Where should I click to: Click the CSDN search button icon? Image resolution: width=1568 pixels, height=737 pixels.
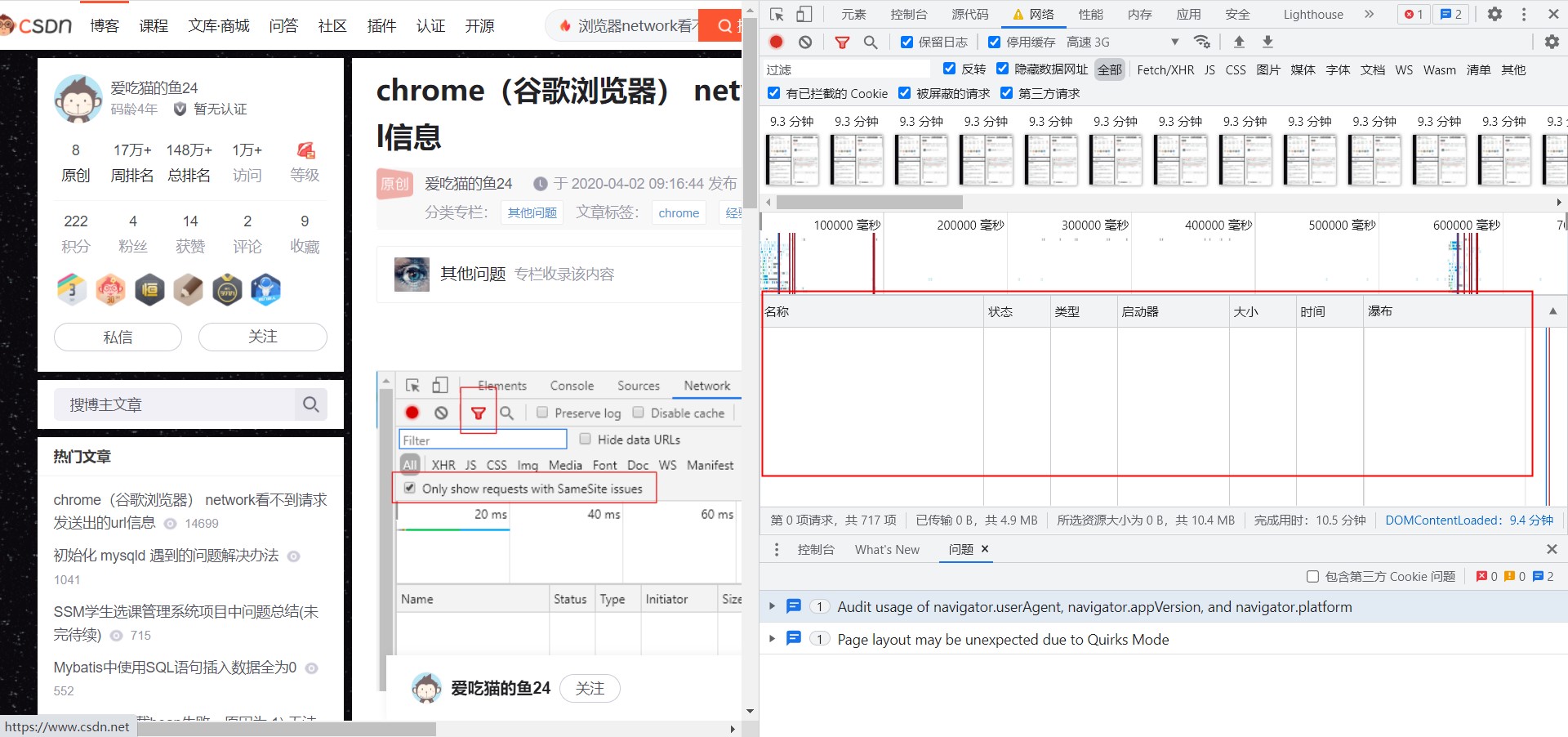724,26
